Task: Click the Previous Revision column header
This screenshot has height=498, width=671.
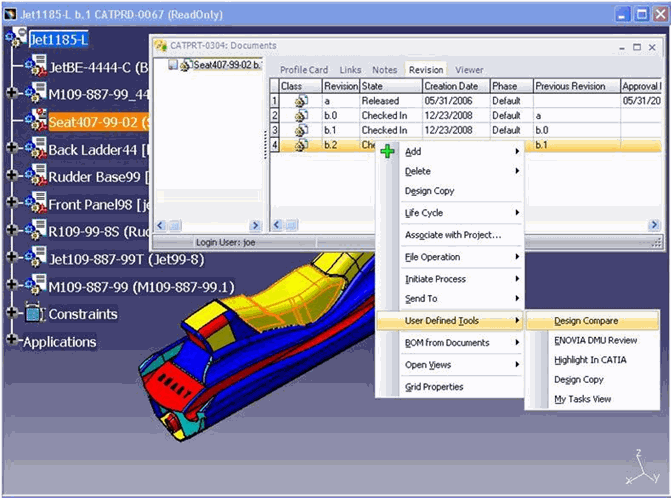Action: point(576,86)
